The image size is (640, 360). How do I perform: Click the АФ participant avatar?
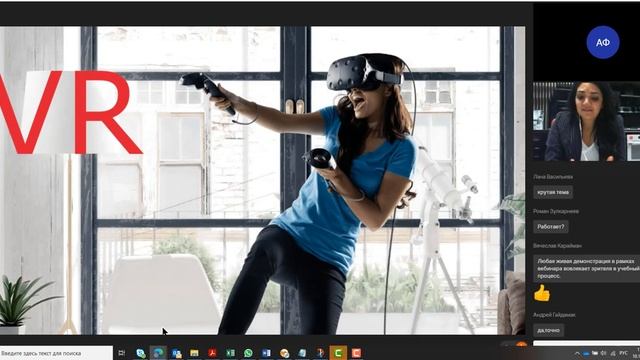click(603, 42)
